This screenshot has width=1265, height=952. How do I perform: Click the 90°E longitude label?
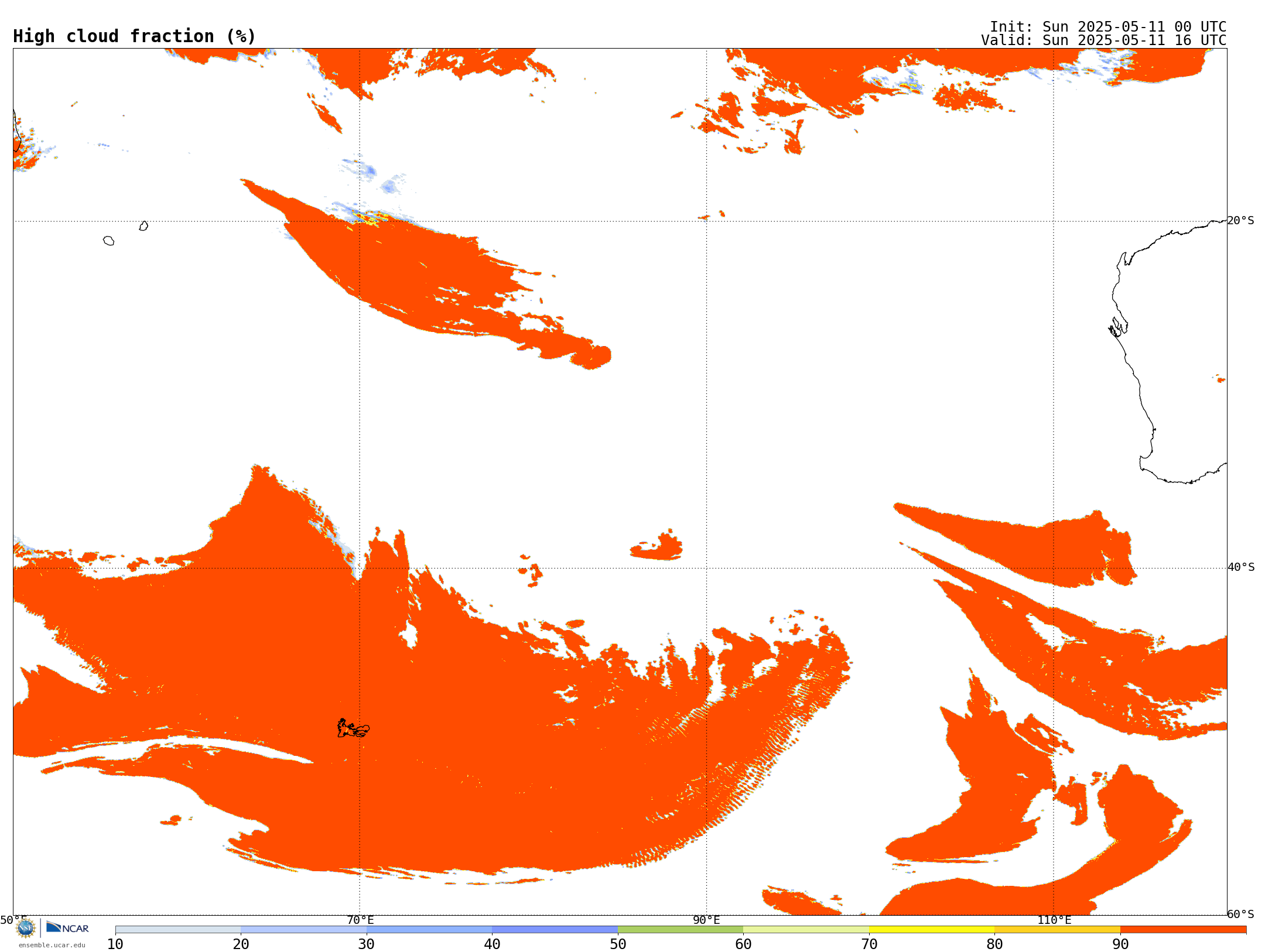pyautogui.click(x=706, y=920)
